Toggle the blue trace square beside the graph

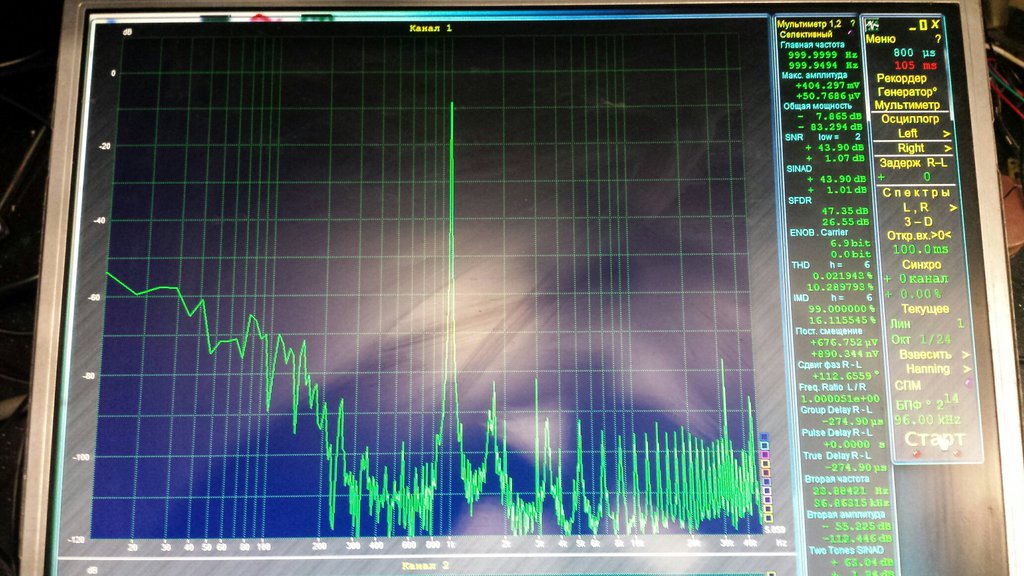coord(764,437)
